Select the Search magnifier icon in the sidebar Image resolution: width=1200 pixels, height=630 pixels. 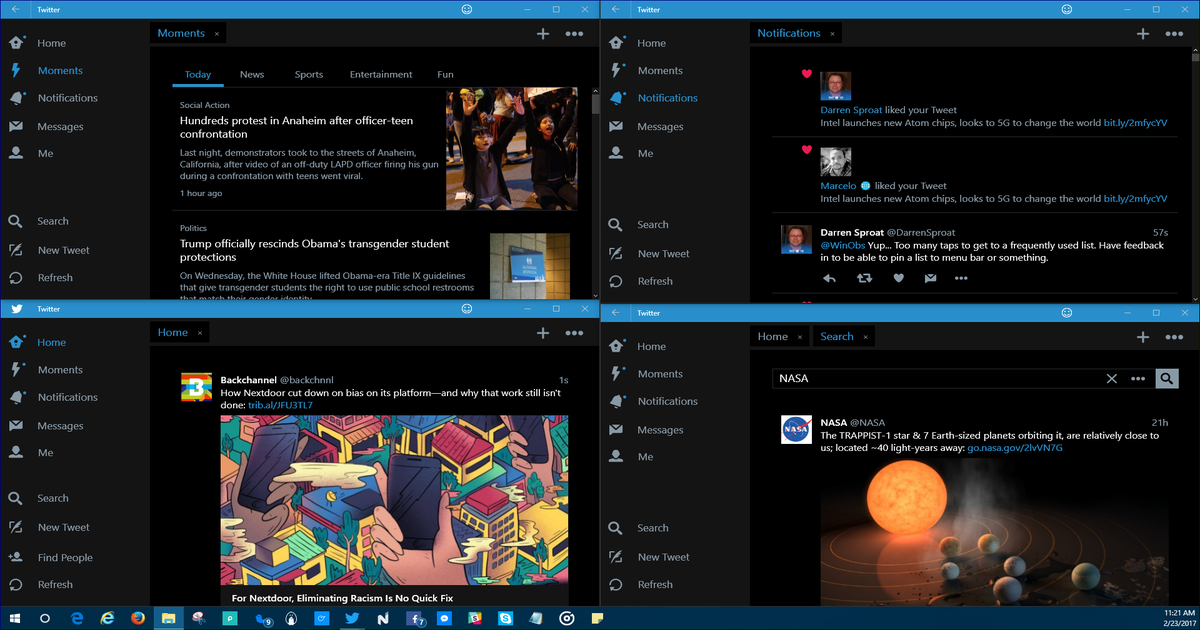[14, 221]
